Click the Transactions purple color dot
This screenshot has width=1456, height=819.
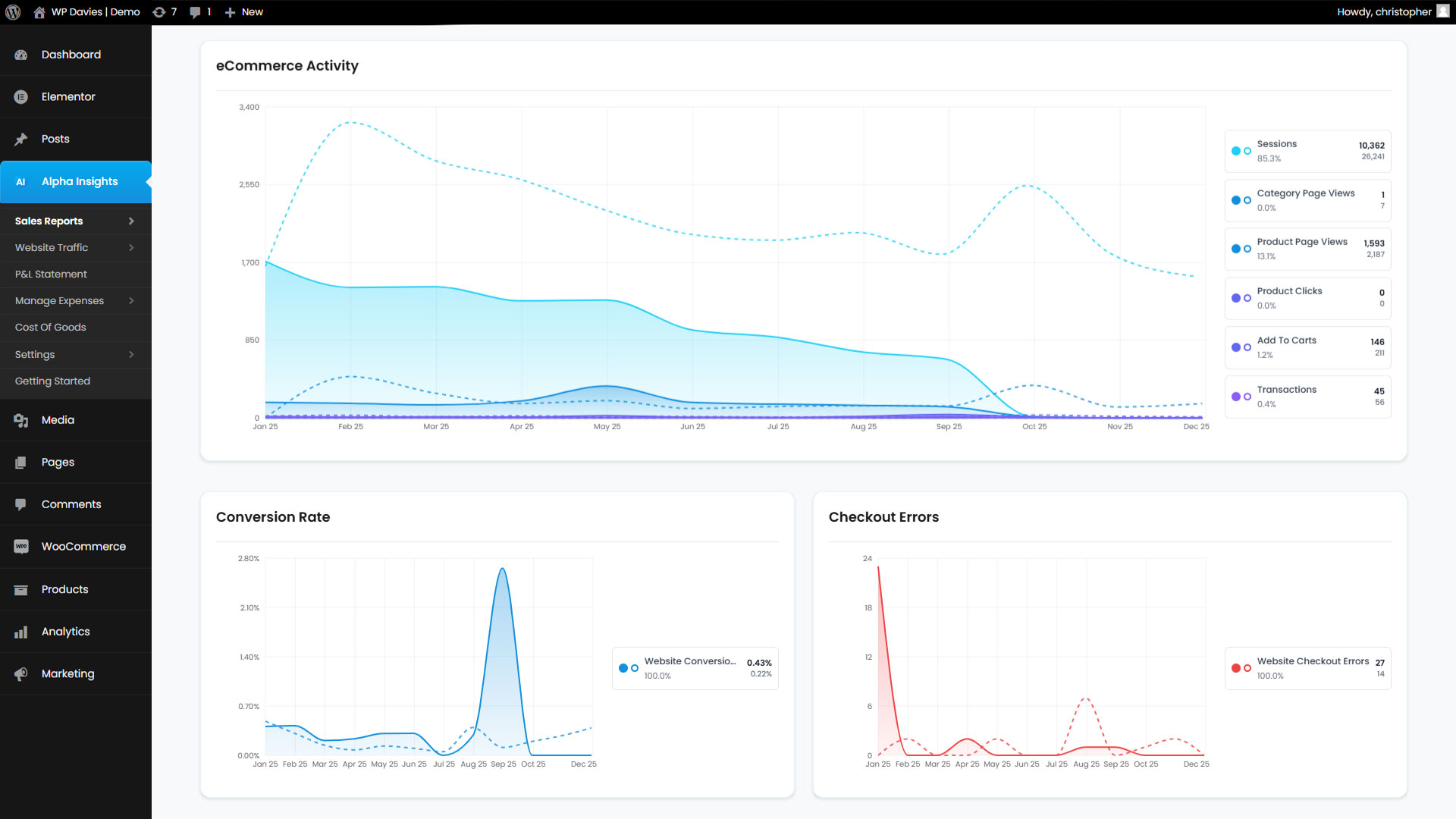(x=1236, y=397)
